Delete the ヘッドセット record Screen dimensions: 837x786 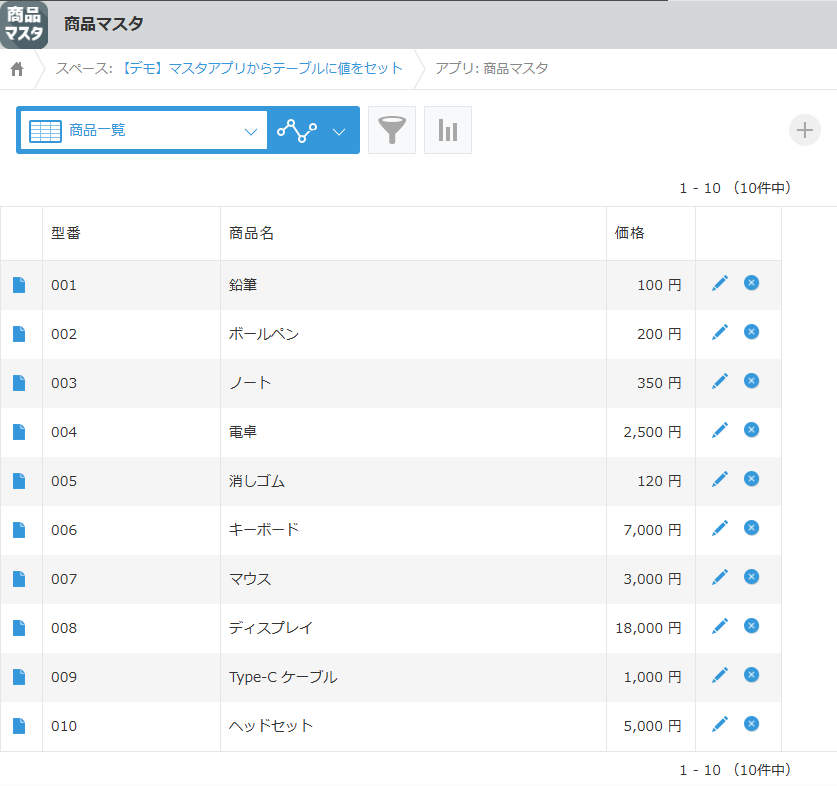coord(752,724)
